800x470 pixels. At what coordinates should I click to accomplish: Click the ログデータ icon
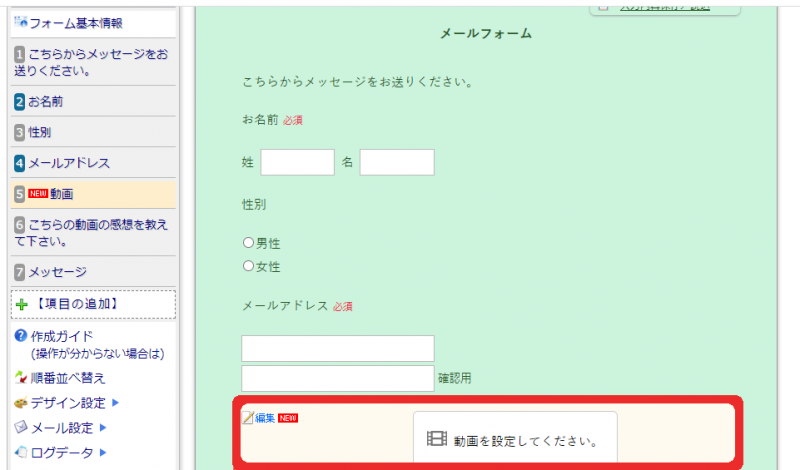(x=21, y=453)
